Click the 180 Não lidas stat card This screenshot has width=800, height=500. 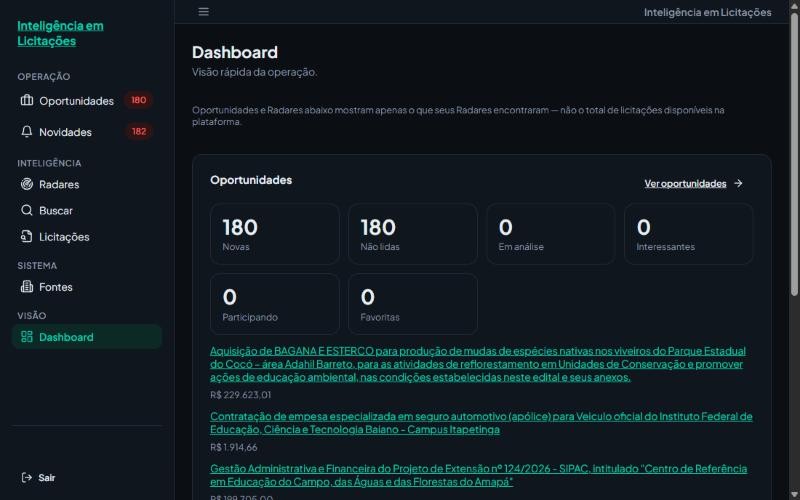(413, 234)
